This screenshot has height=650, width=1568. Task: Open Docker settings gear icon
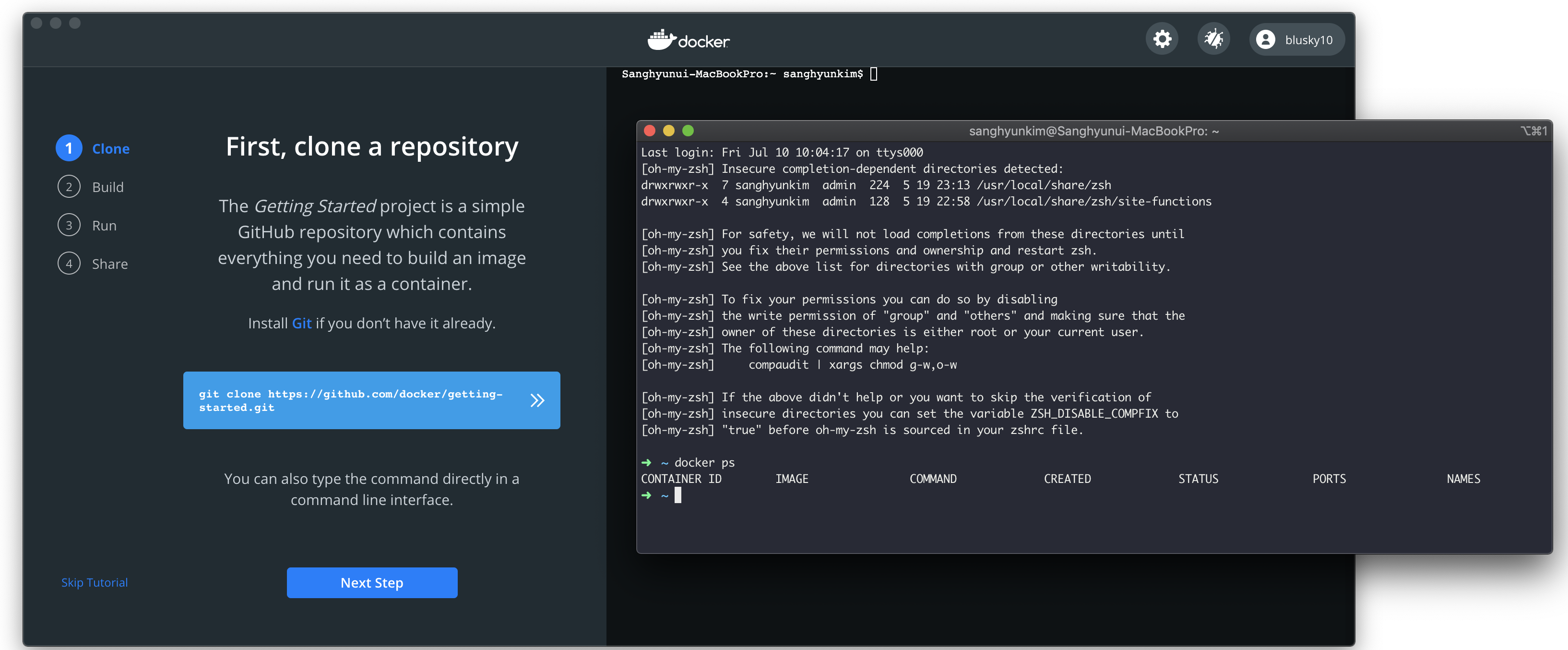(1162, 39)
